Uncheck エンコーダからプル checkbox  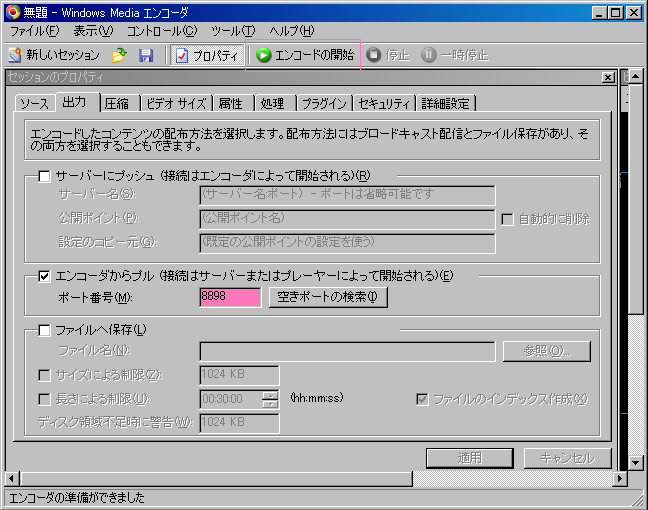(44, 276)
